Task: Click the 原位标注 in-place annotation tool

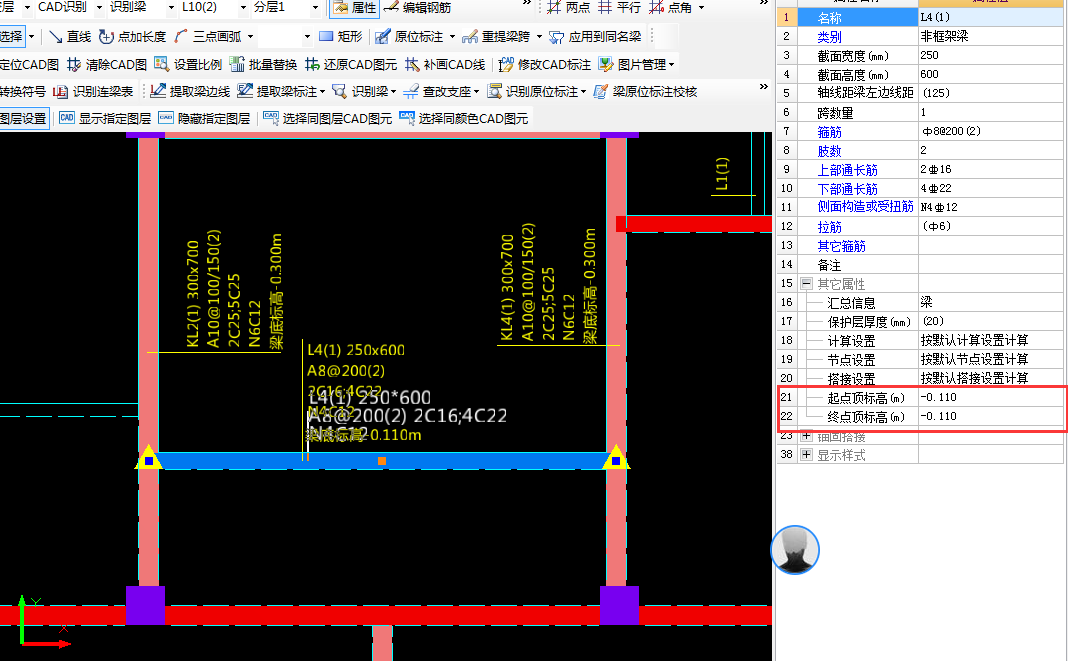Action: [409, 36]
